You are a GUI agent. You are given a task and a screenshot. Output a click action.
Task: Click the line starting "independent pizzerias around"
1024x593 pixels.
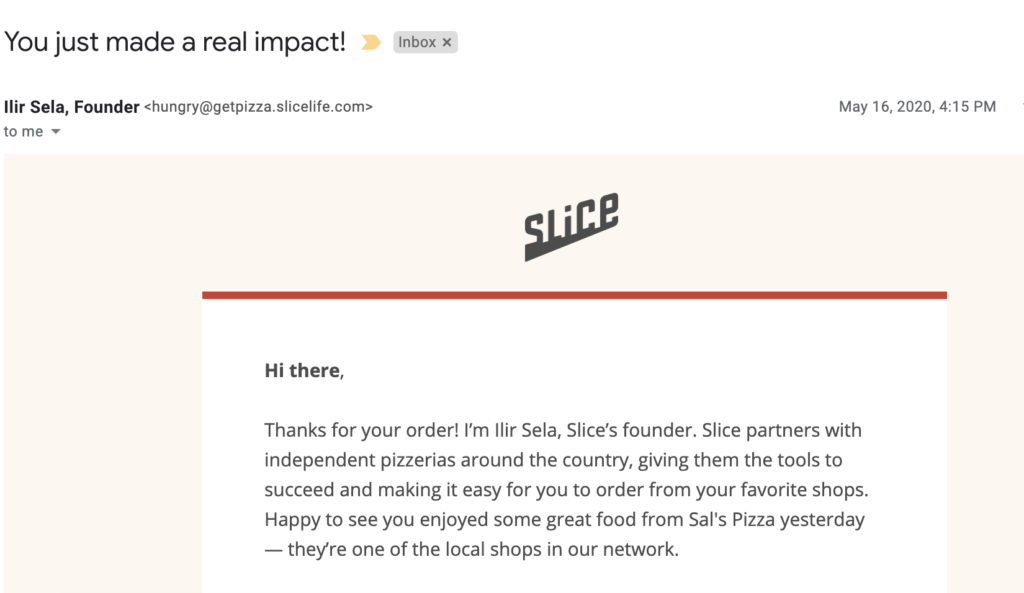point(553,460)
